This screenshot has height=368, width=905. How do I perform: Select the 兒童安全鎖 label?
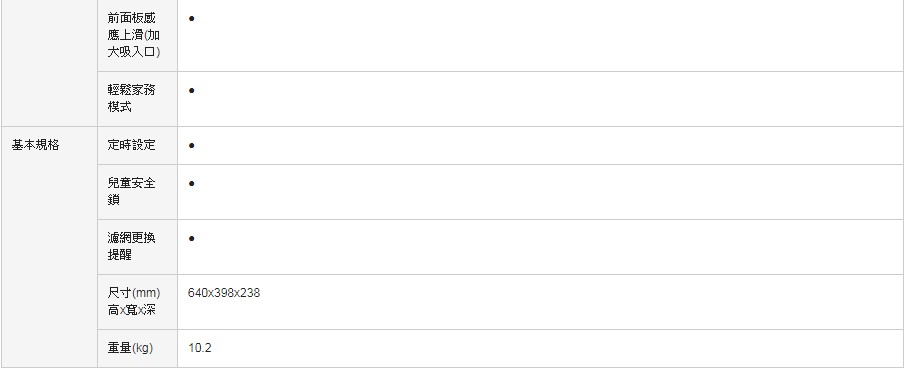tap(131, 191)
